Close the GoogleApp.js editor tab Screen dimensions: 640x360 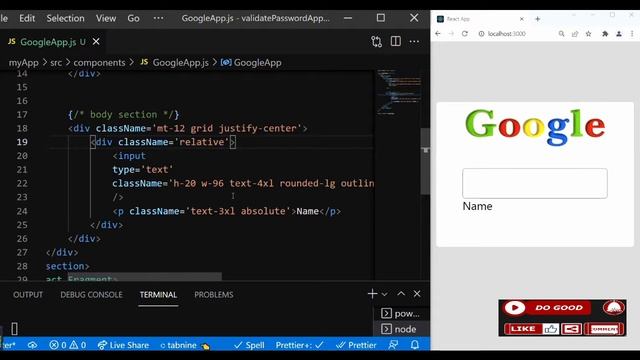96,42
